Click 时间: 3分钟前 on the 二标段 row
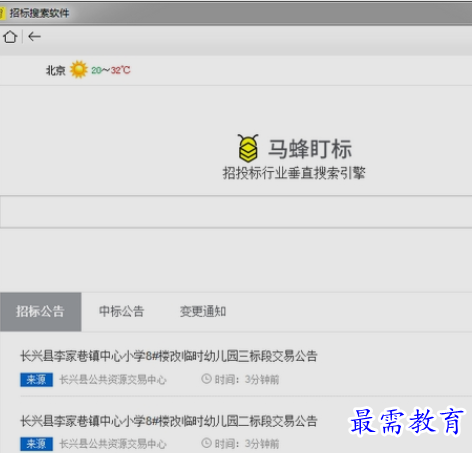This screenshot has height=453, width=472. 247,444
